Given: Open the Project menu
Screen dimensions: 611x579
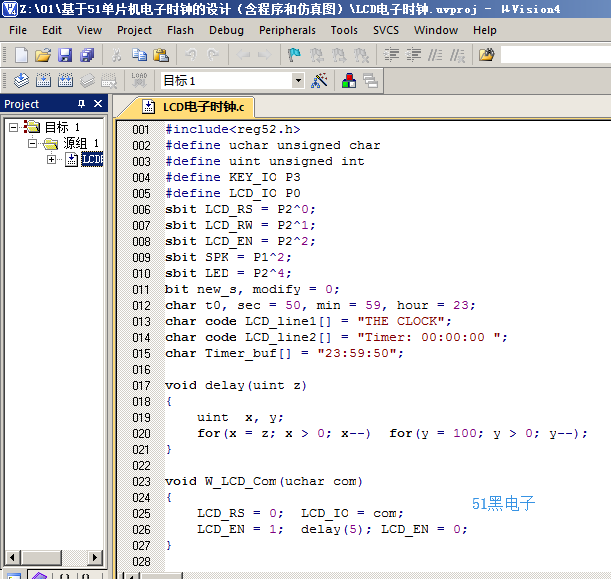Looking at the screenshot, I should click(x=134, y=30).
